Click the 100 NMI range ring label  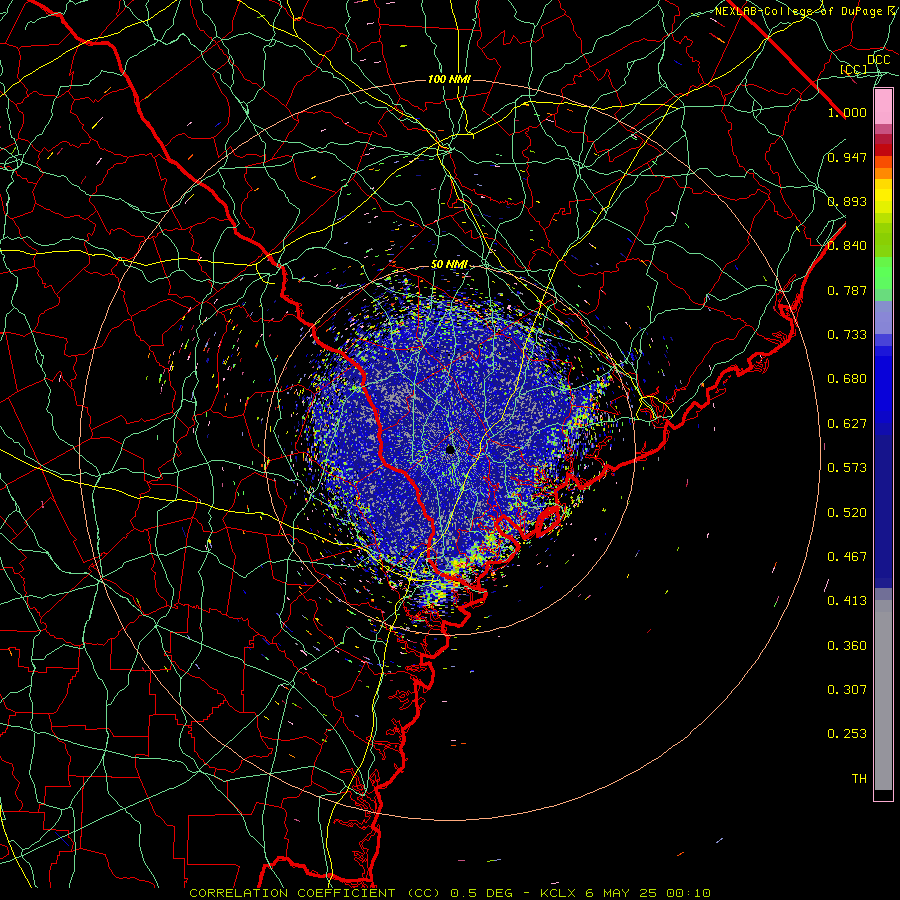(x=449, y=79)
